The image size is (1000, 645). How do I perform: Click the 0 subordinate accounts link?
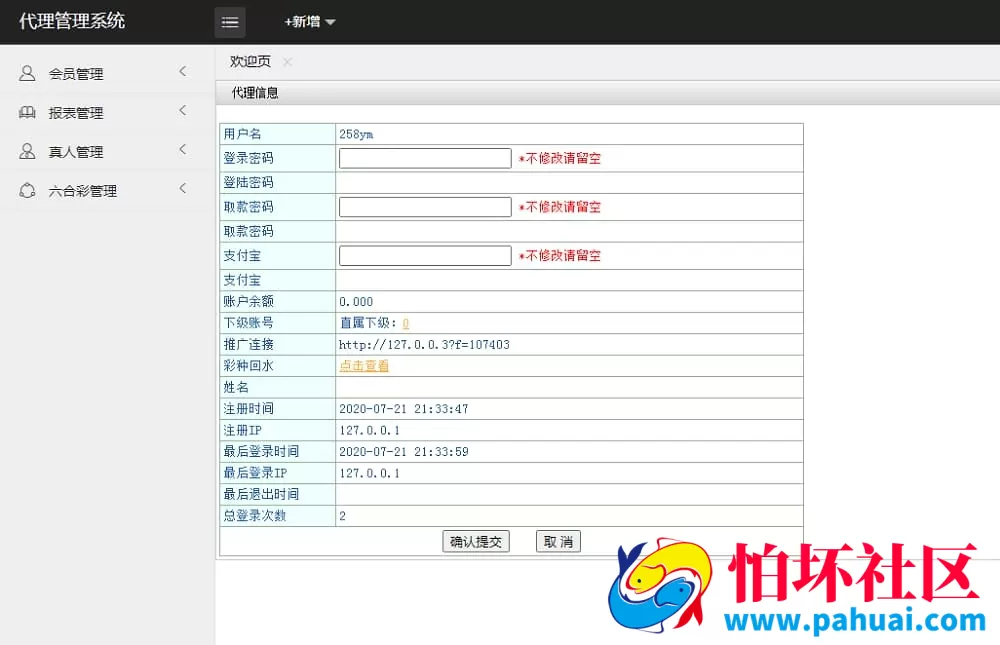(x=405, y=322)
